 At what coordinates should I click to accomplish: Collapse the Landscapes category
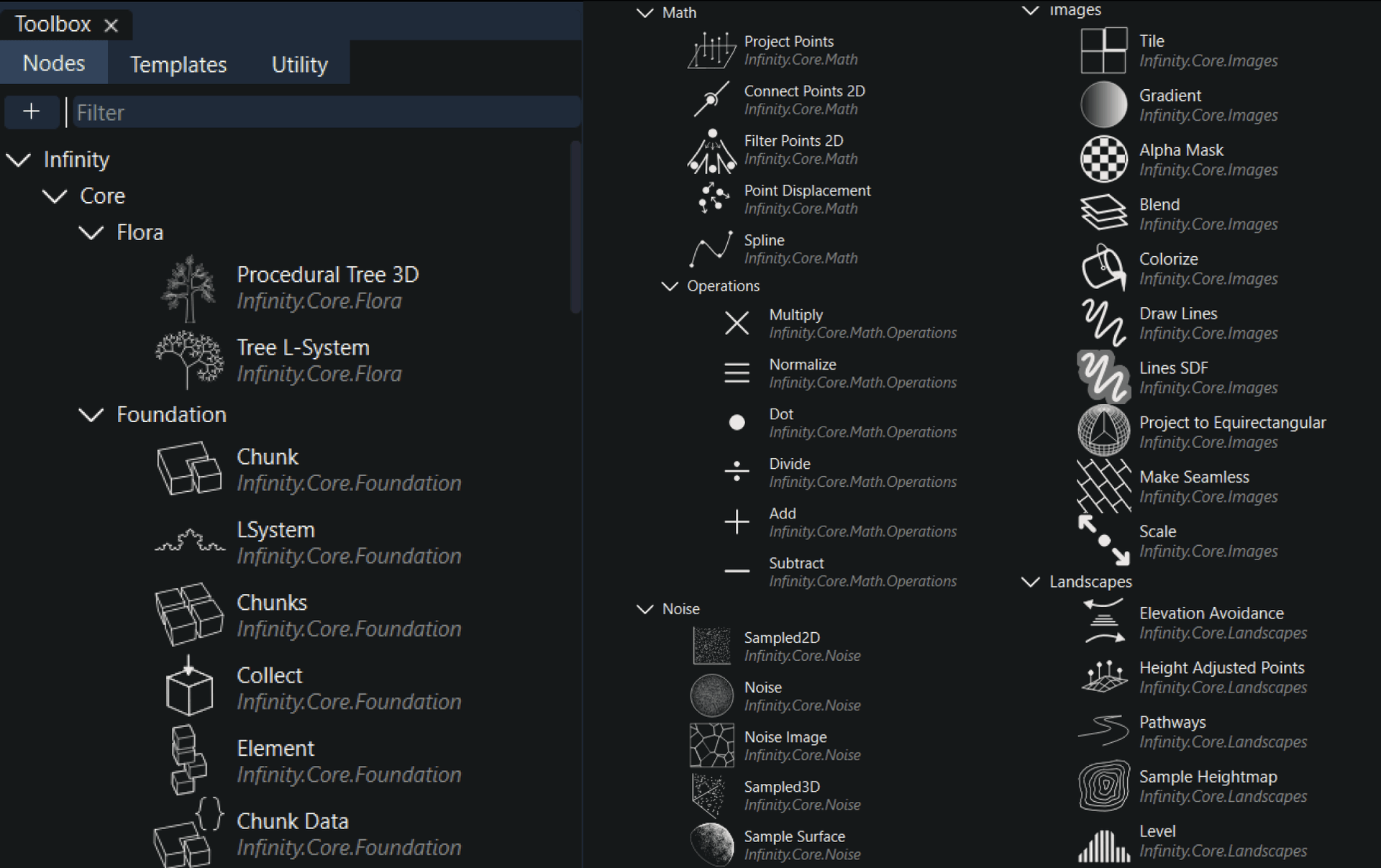click(x=1030, y=582)
